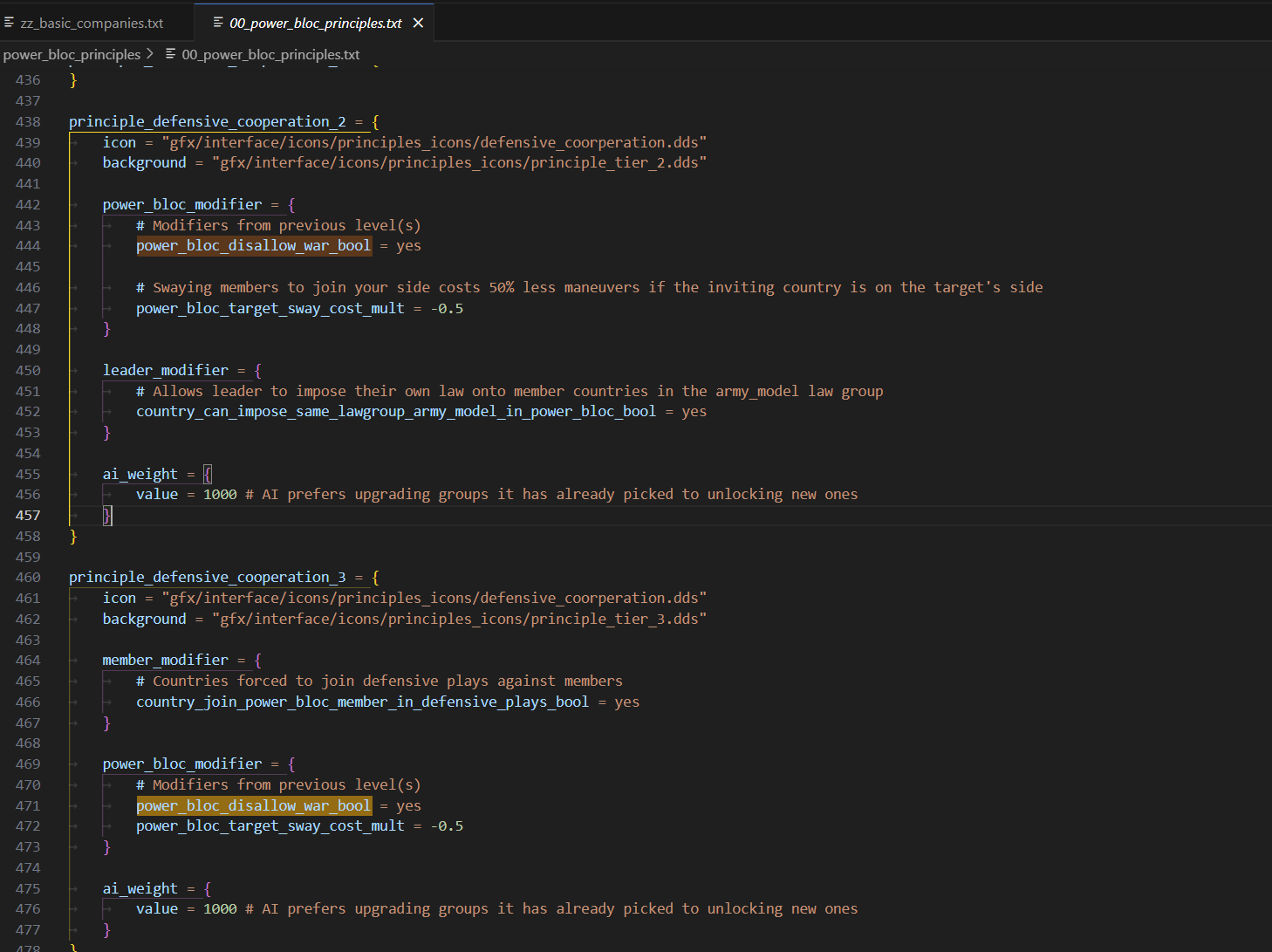Click country_join_power_bloc_member_in_defensive_plays_bool
This screenshot has width=1272, height=952.
[363, 702]
